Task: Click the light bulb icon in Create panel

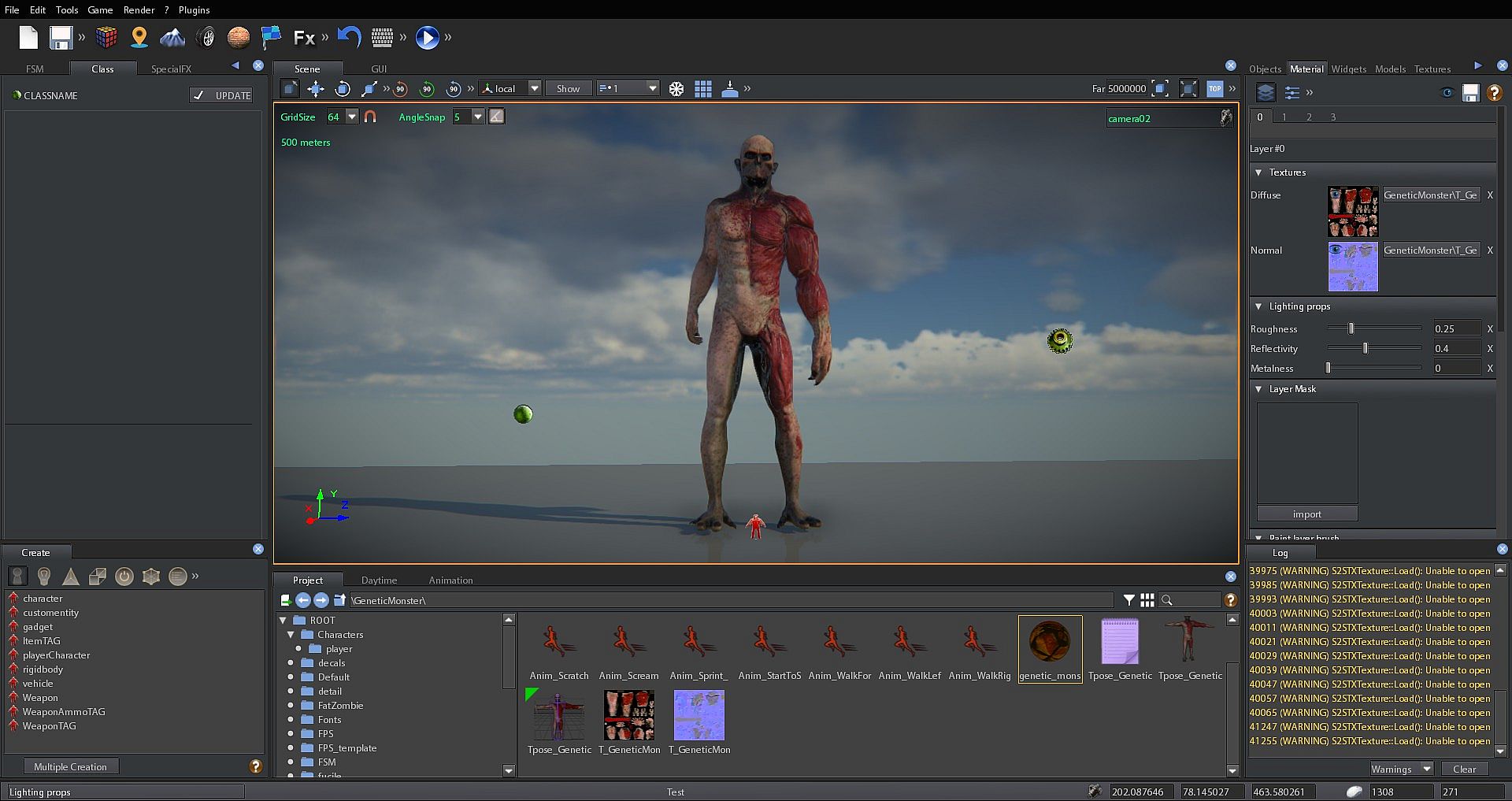Action: pos(44,577)
